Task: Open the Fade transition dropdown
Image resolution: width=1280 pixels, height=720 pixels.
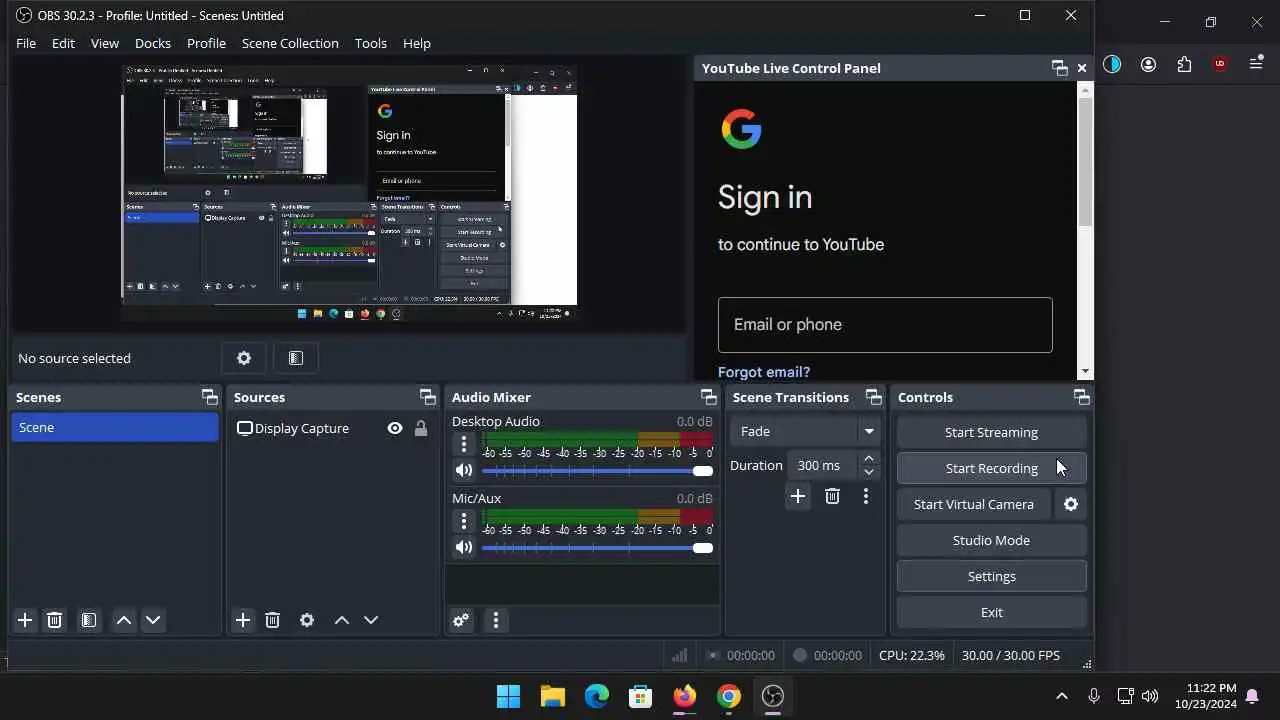Action: click(805, 431)
